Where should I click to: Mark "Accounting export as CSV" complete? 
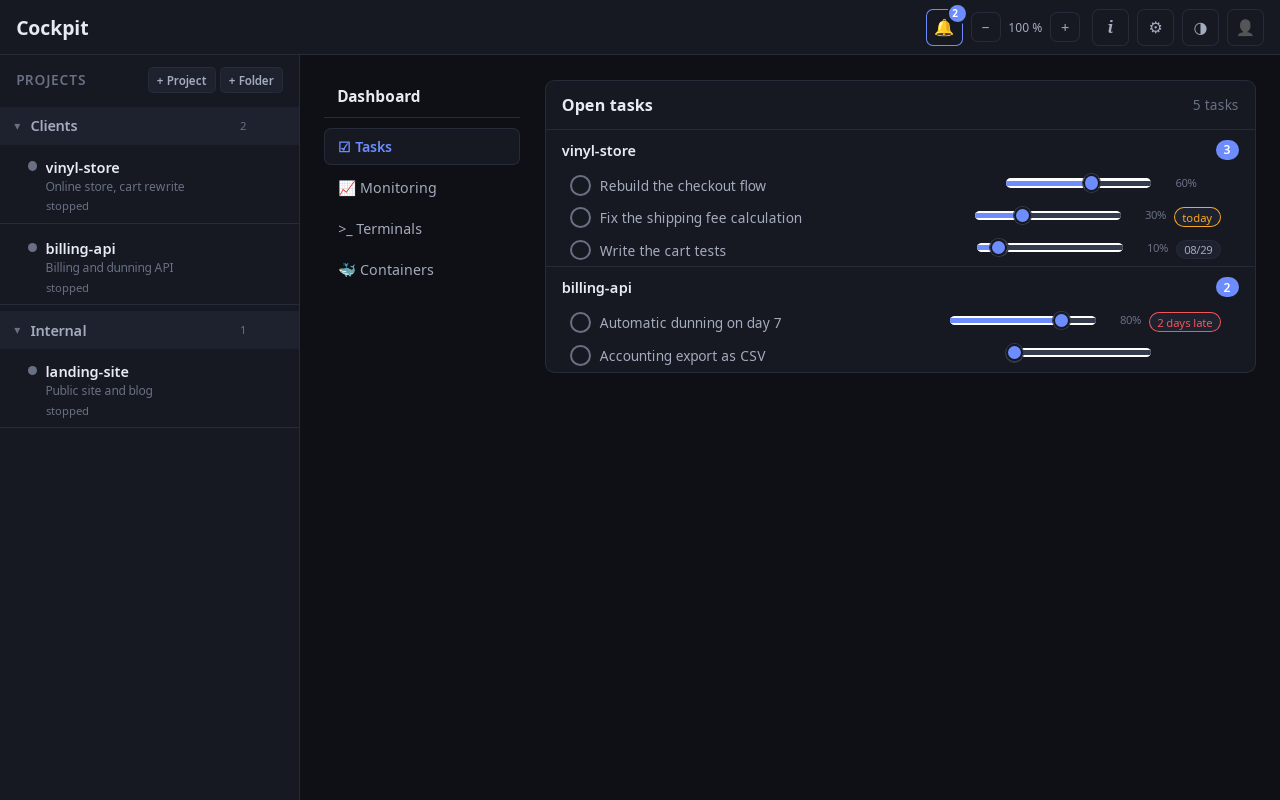click(580, 355)
